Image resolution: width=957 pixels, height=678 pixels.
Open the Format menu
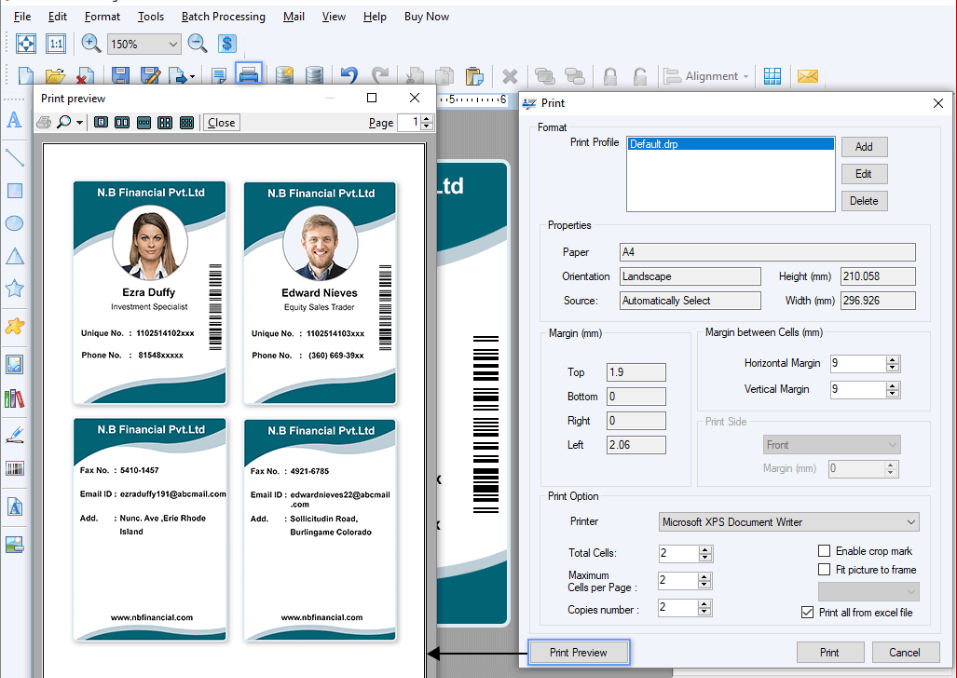[102, 17]
